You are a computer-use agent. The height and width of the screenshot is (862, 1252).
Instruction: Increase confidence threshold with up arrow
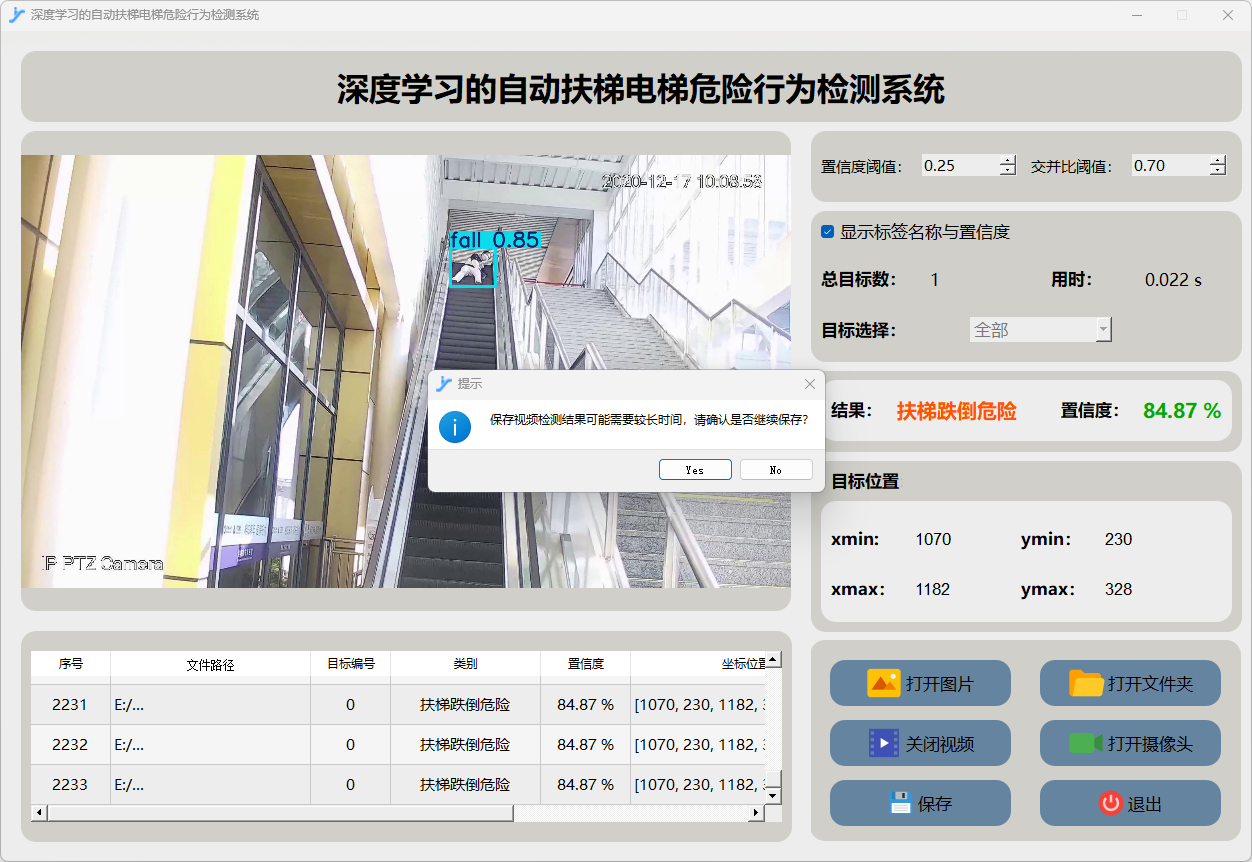point(1007,161)
